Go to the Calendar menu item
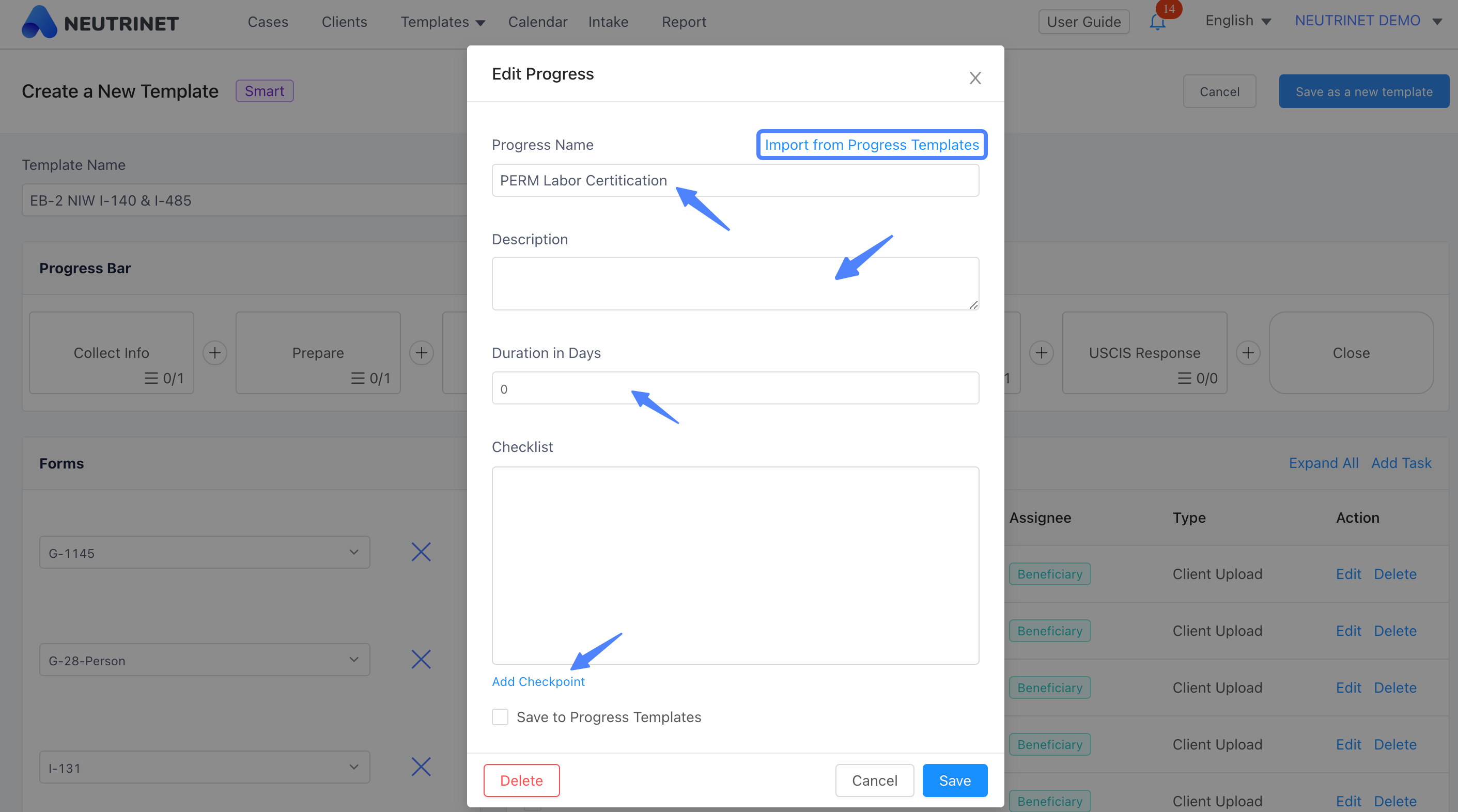Viewport: 1458px width, 812px height. click(537, 22)
